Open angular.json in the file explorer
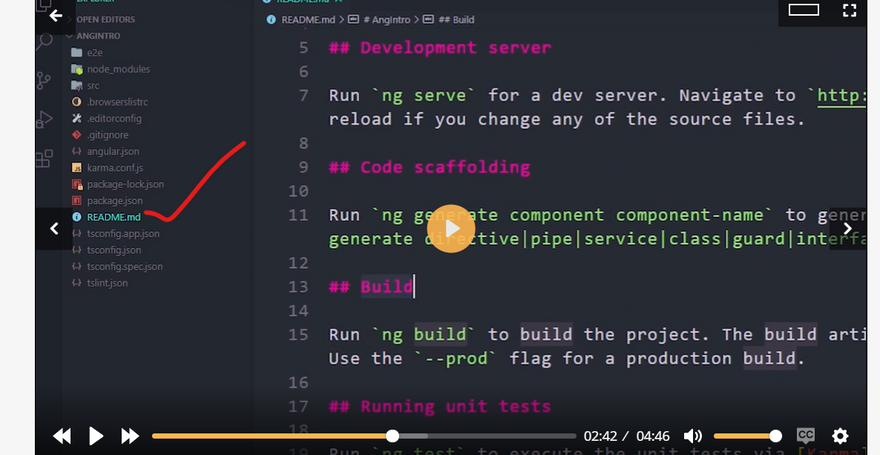This screenshot has width=880, height=455. click(x=113, y=151)
